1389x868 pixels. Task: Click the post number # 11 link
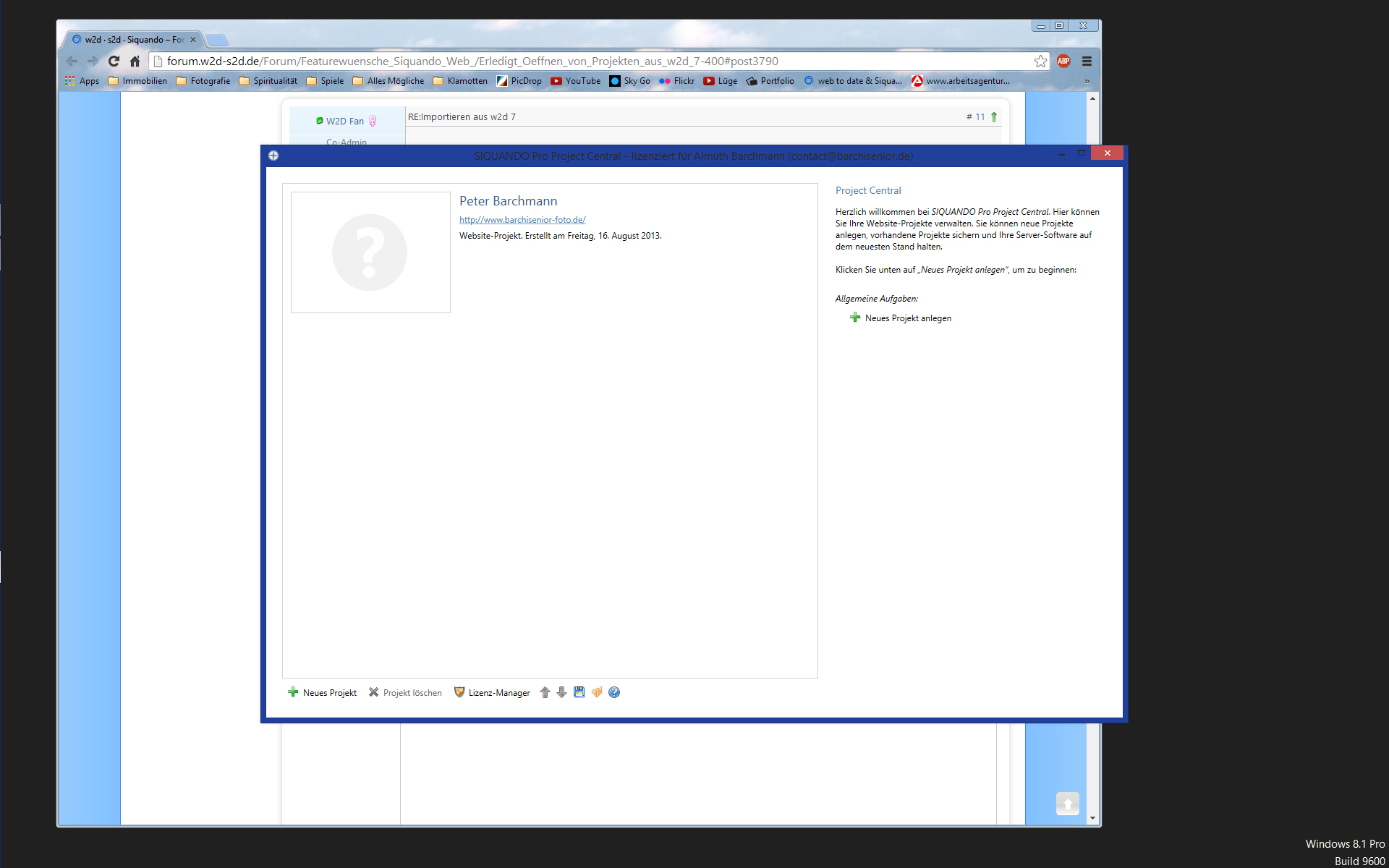pyautogui.click(x=975, y=117)
